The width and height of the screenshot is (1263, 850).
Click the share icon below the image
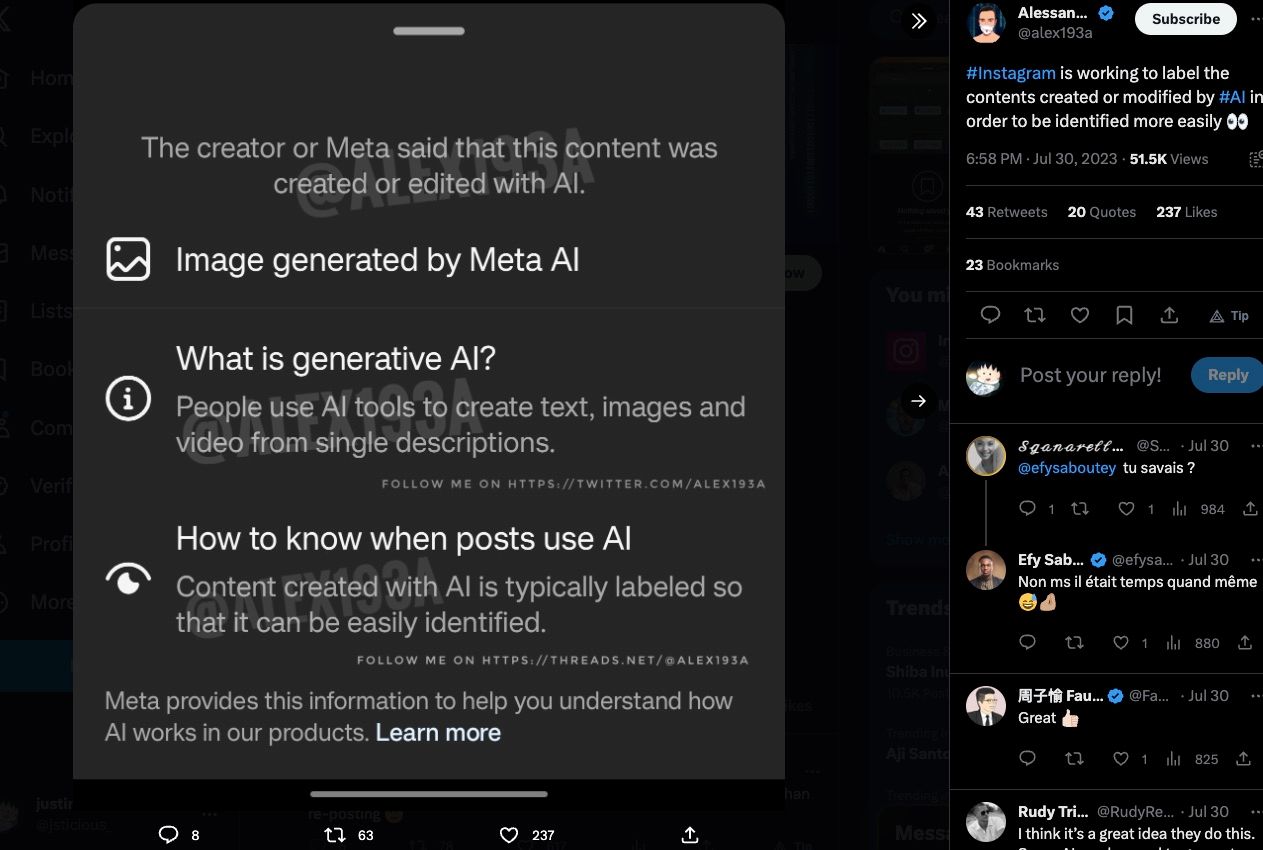click(x=689, y=834)
